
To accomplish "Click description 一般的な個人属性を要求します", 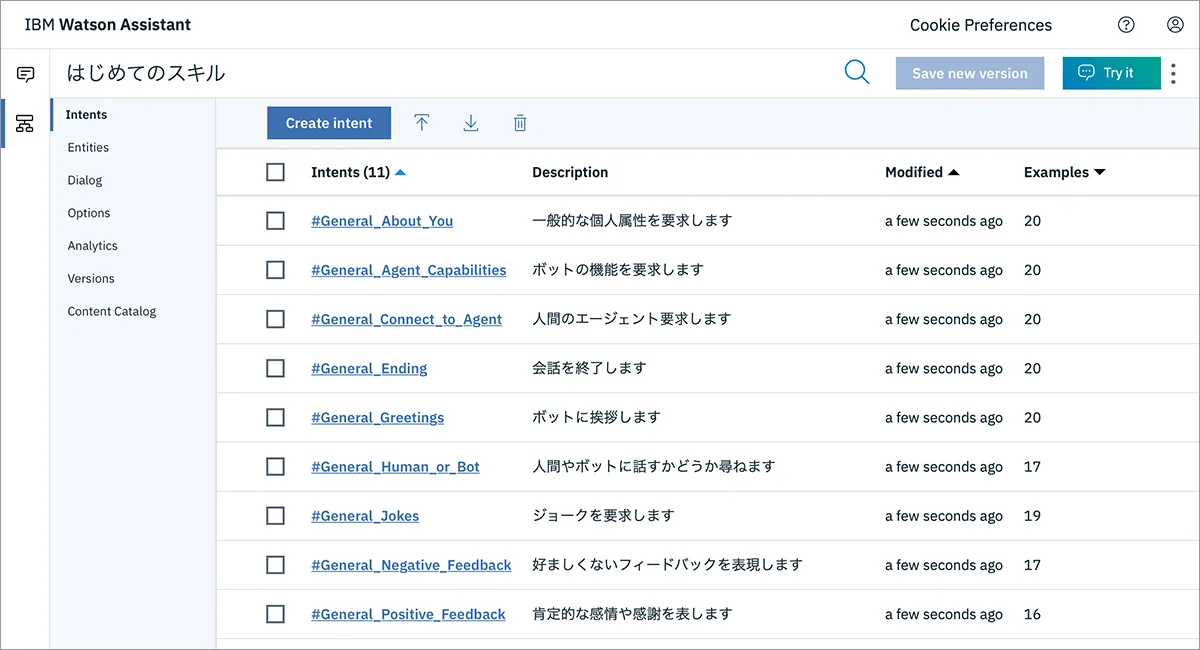I will (632, 220).
